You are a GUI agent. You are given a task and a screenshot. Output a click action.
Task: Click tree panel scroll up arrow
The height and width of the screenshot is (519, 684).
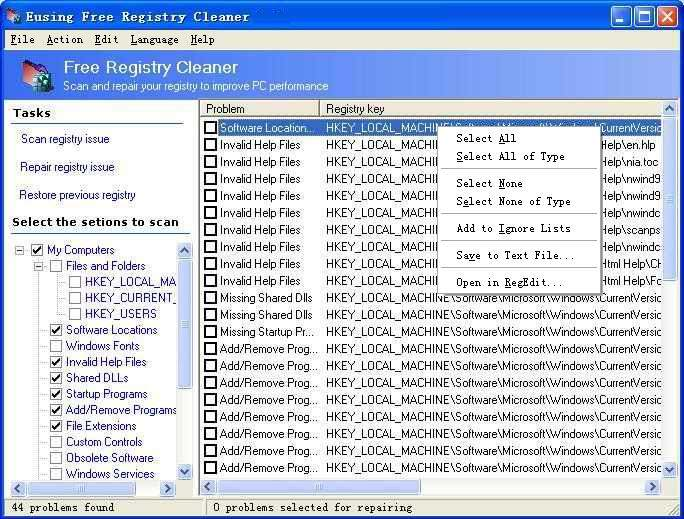(185, 250)
